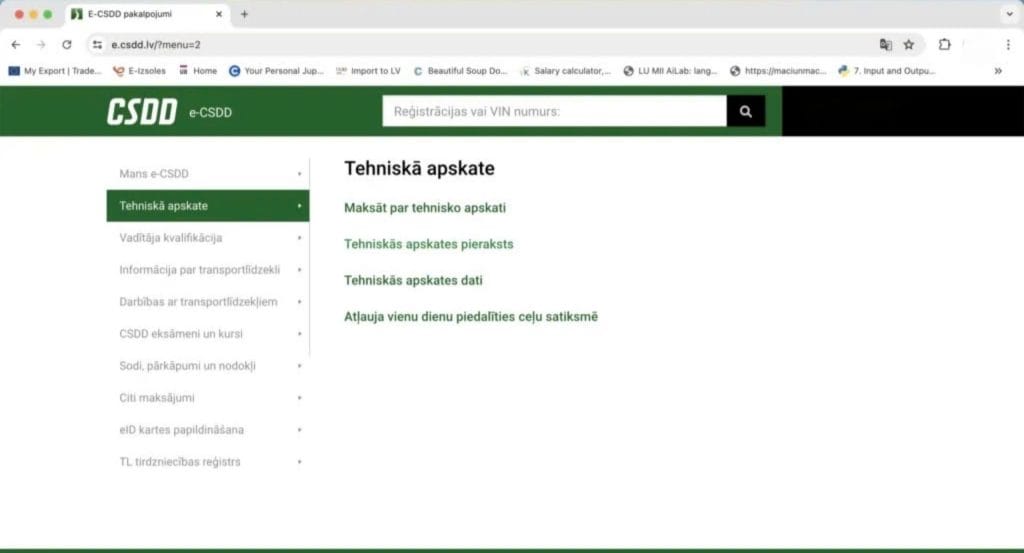Open tab list dropdown chevron

point(1007,14)
